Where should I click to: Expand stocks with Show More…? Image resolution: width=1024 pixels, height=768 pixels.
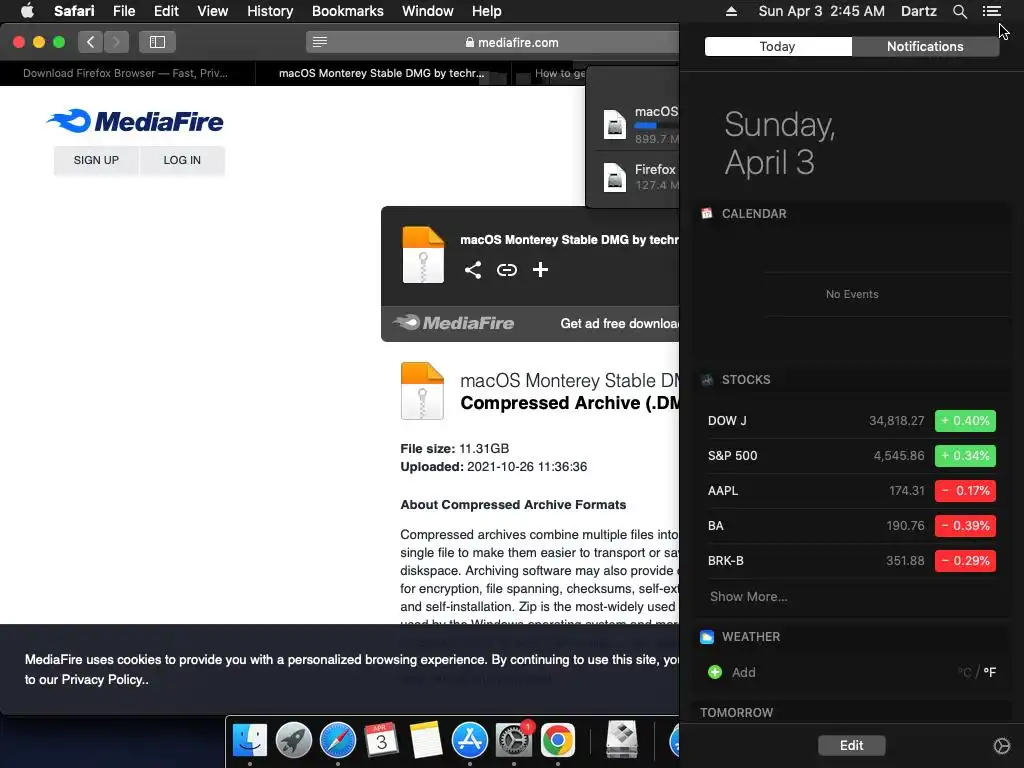point(748,596)
